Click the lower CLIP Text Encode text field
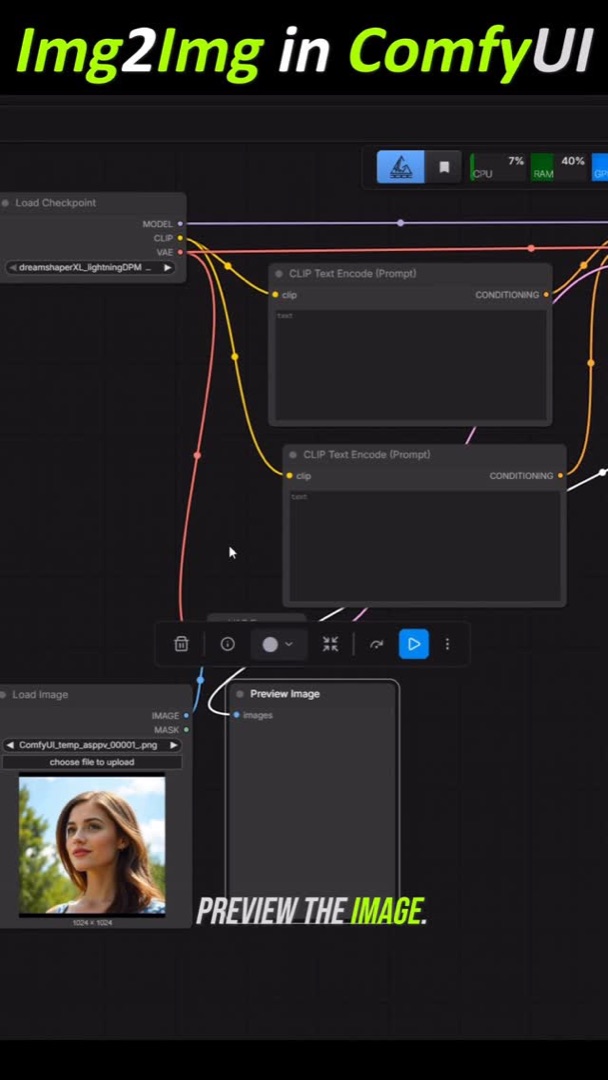Viewport: 608px width, 1080px height. (x=424, y=546)
